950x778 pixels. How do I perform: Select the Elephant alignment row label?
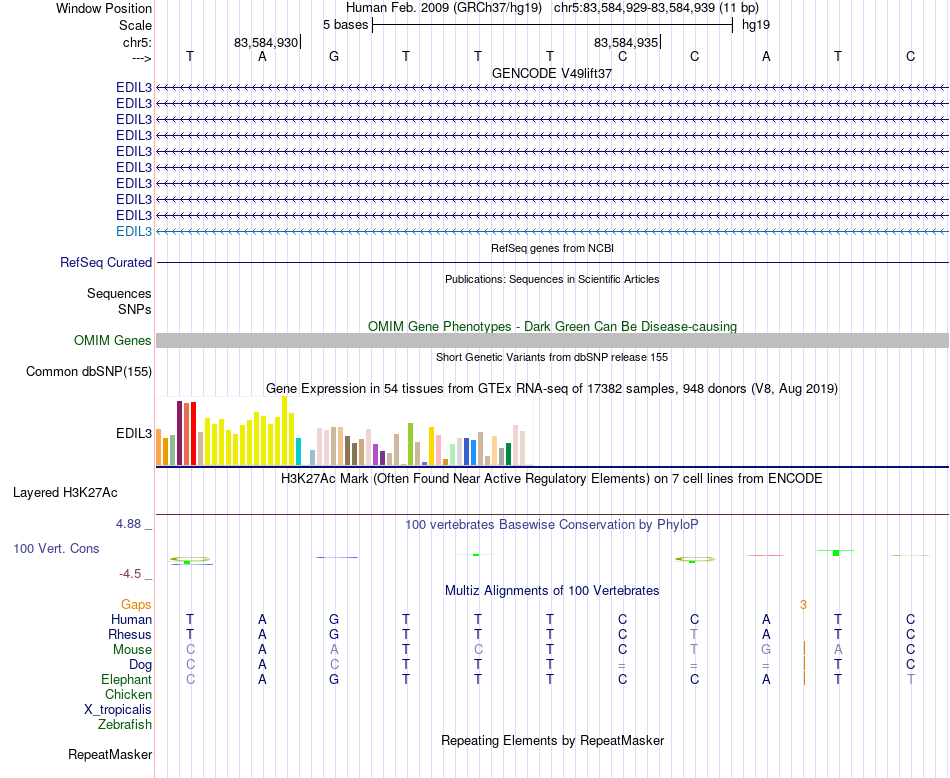coord(127,679)
